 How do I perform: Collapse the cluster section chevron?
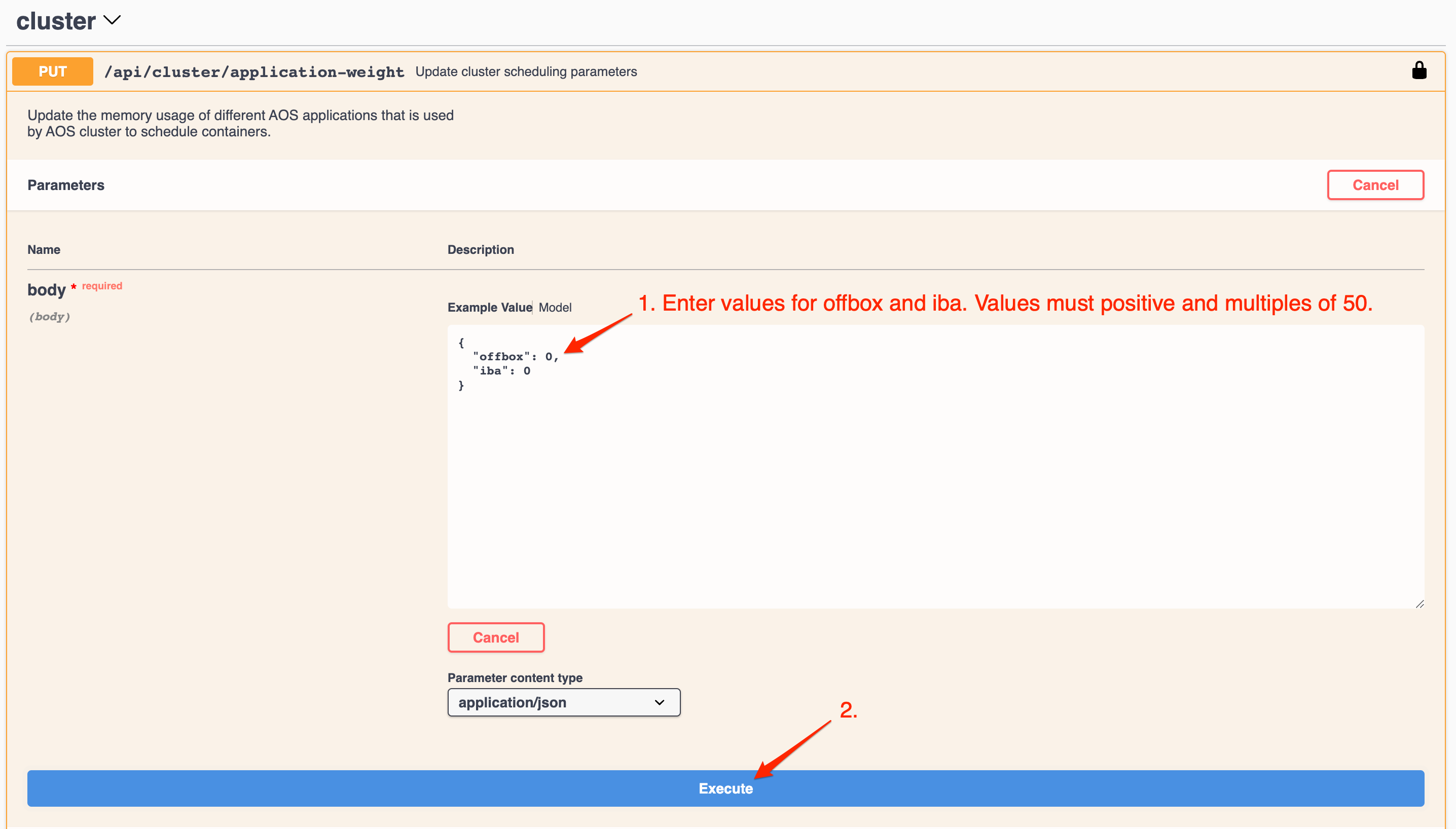(112, 20)
